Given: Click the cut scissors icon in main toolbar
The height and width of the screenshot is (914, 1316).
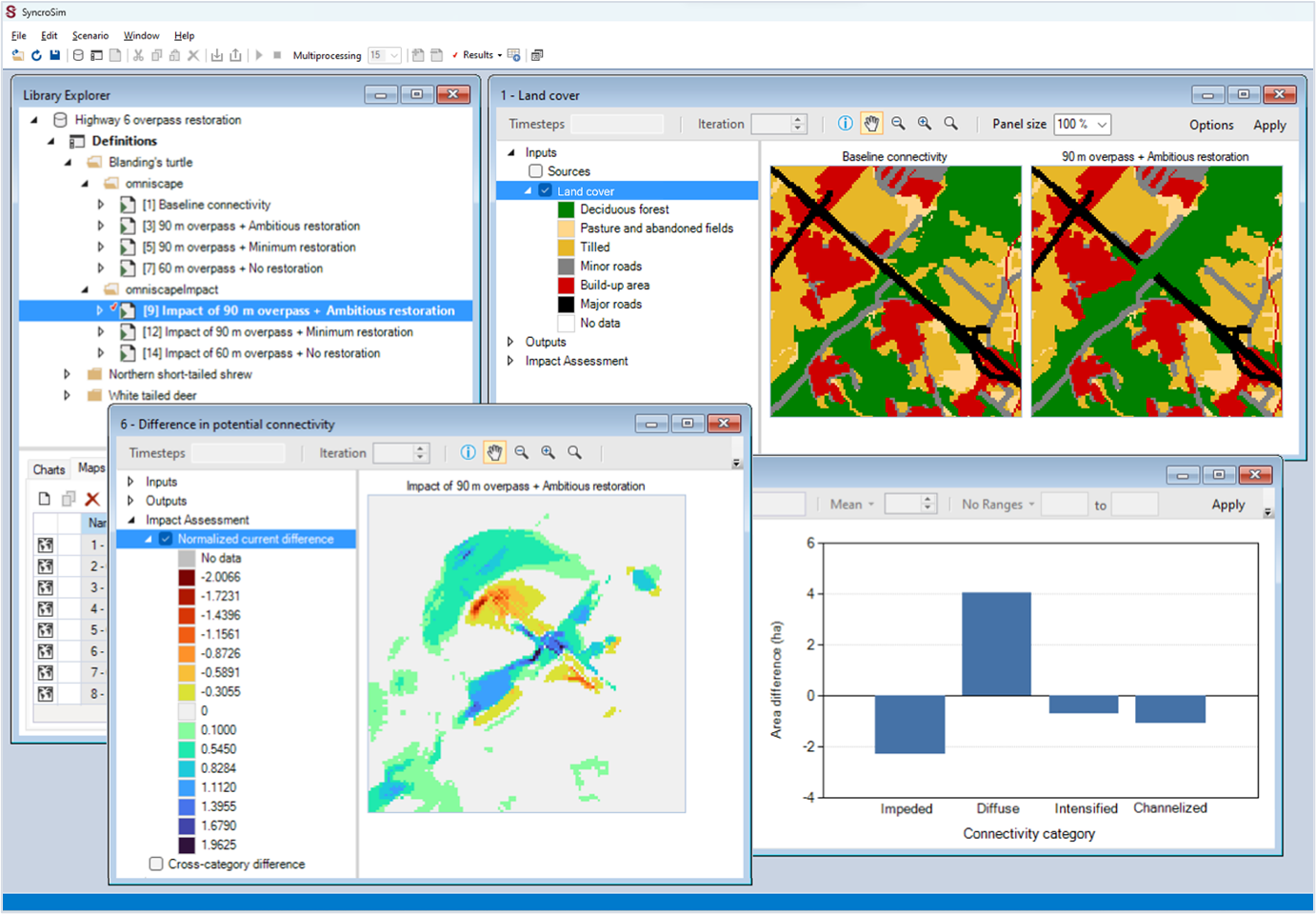Looking at the screenshot, I should pyautogui.click(x=138, y=55).
